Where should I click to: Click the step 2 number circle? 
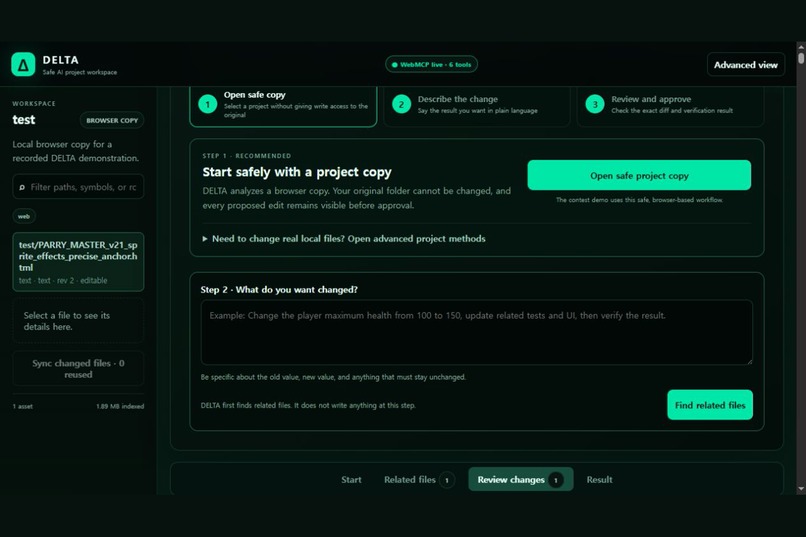click(x=401, y=104)
